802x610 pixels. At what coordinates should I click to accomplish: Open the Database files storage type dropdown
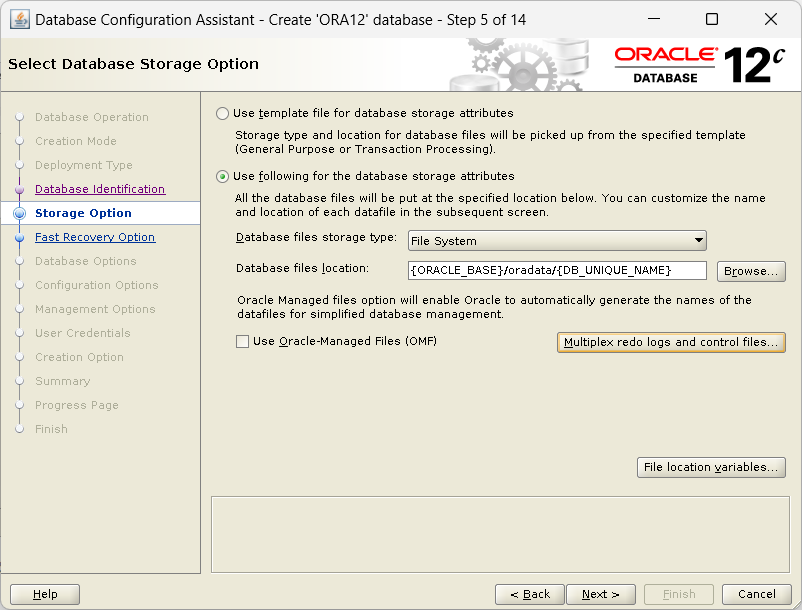coord(557,241)
